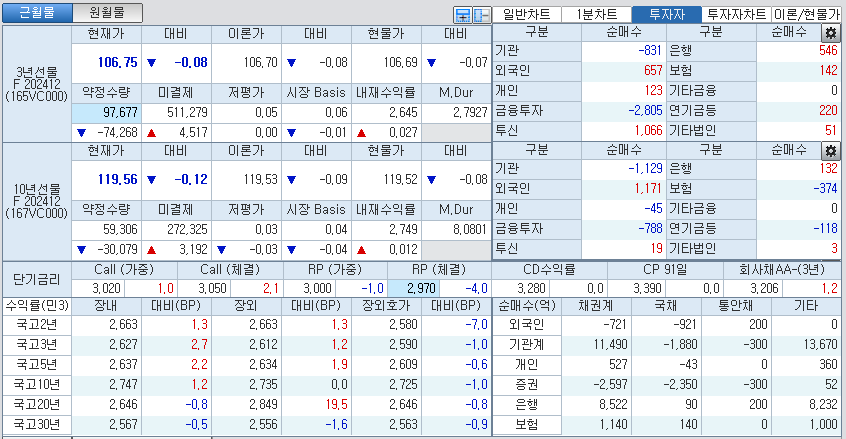This screenshot has height=439, width=846.
Task: Click 은행 net buy value 546
Action: click(x=828, y=51)
